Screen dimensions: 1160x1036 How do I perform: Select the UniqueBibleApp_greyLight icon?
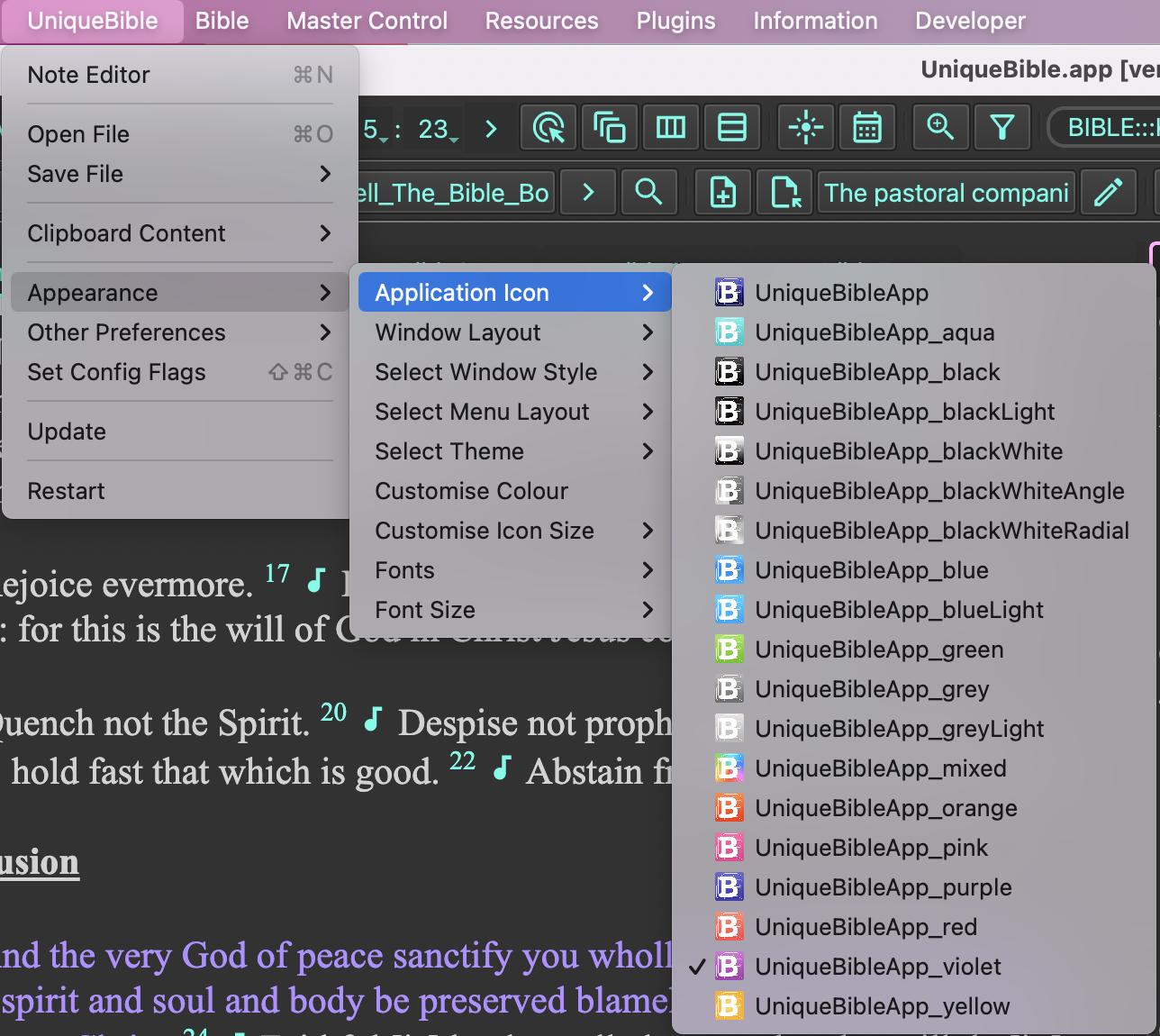click(914, 729)
